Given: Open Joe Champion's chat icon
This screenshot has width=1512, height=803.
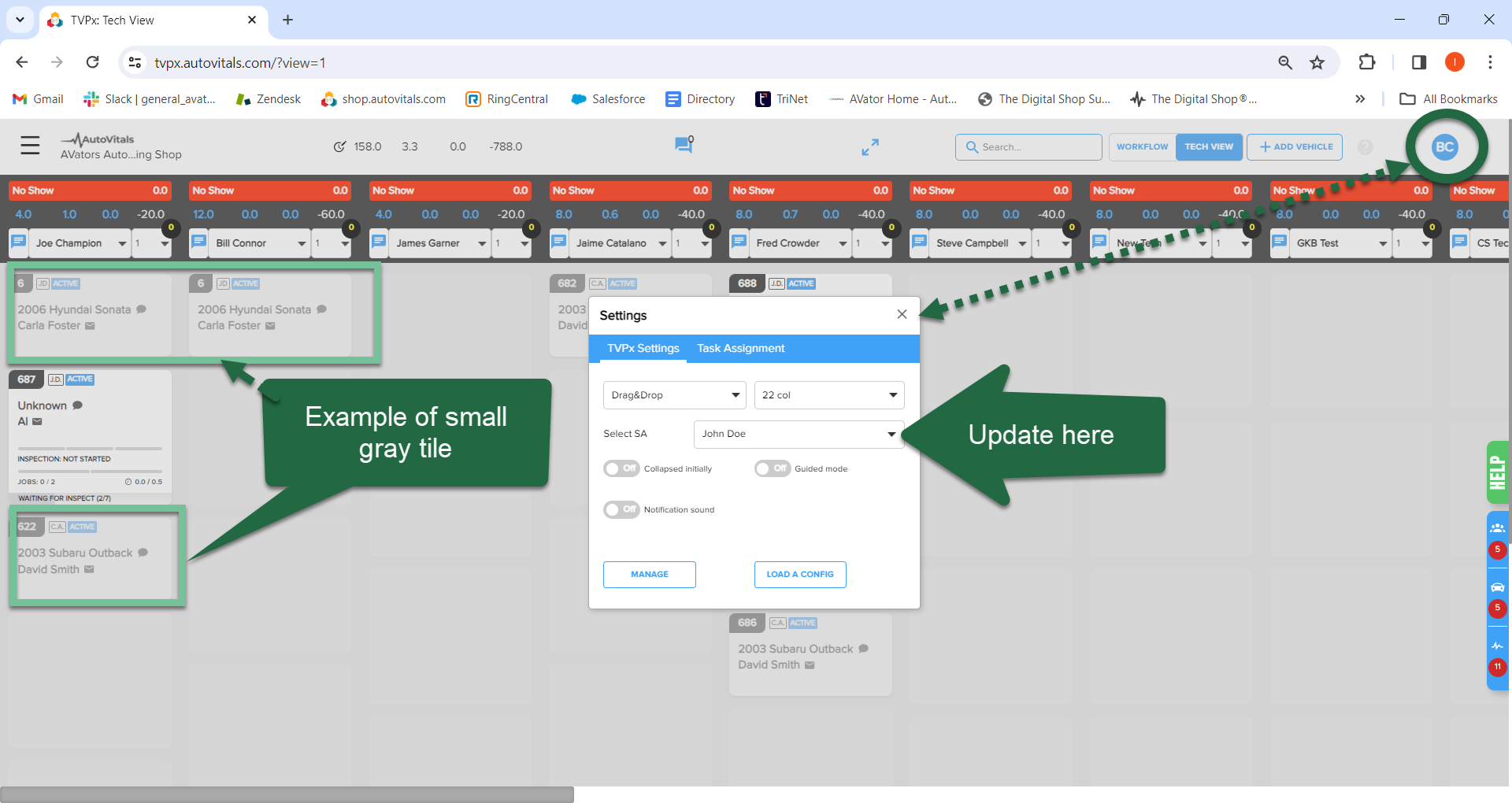Looking at the screenshot, I should click(x=19, y=242).
